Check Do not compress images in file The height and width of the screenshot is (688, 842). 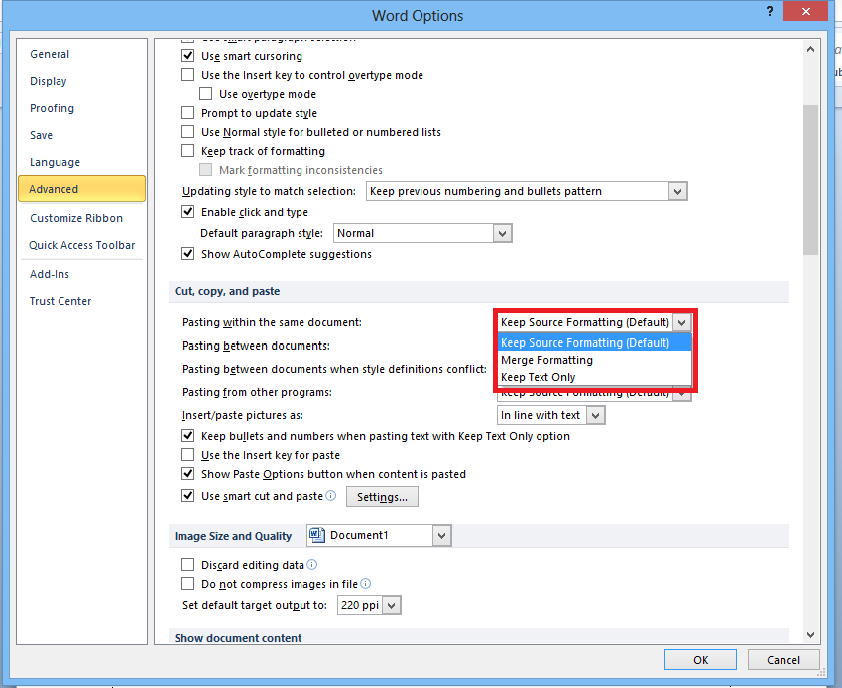[x=187, y=583]
